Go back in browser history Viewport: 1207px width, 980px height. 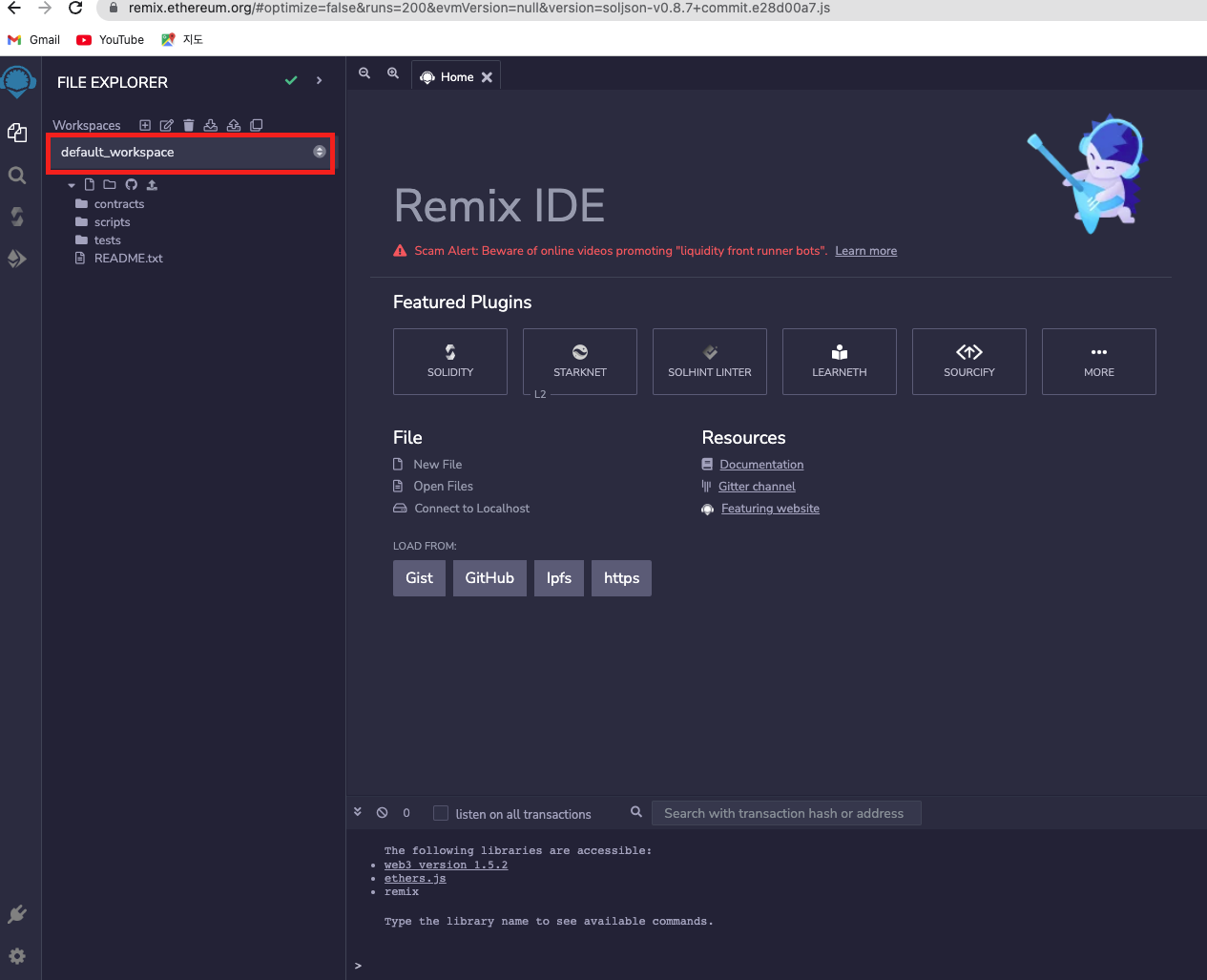coord(14,9)
